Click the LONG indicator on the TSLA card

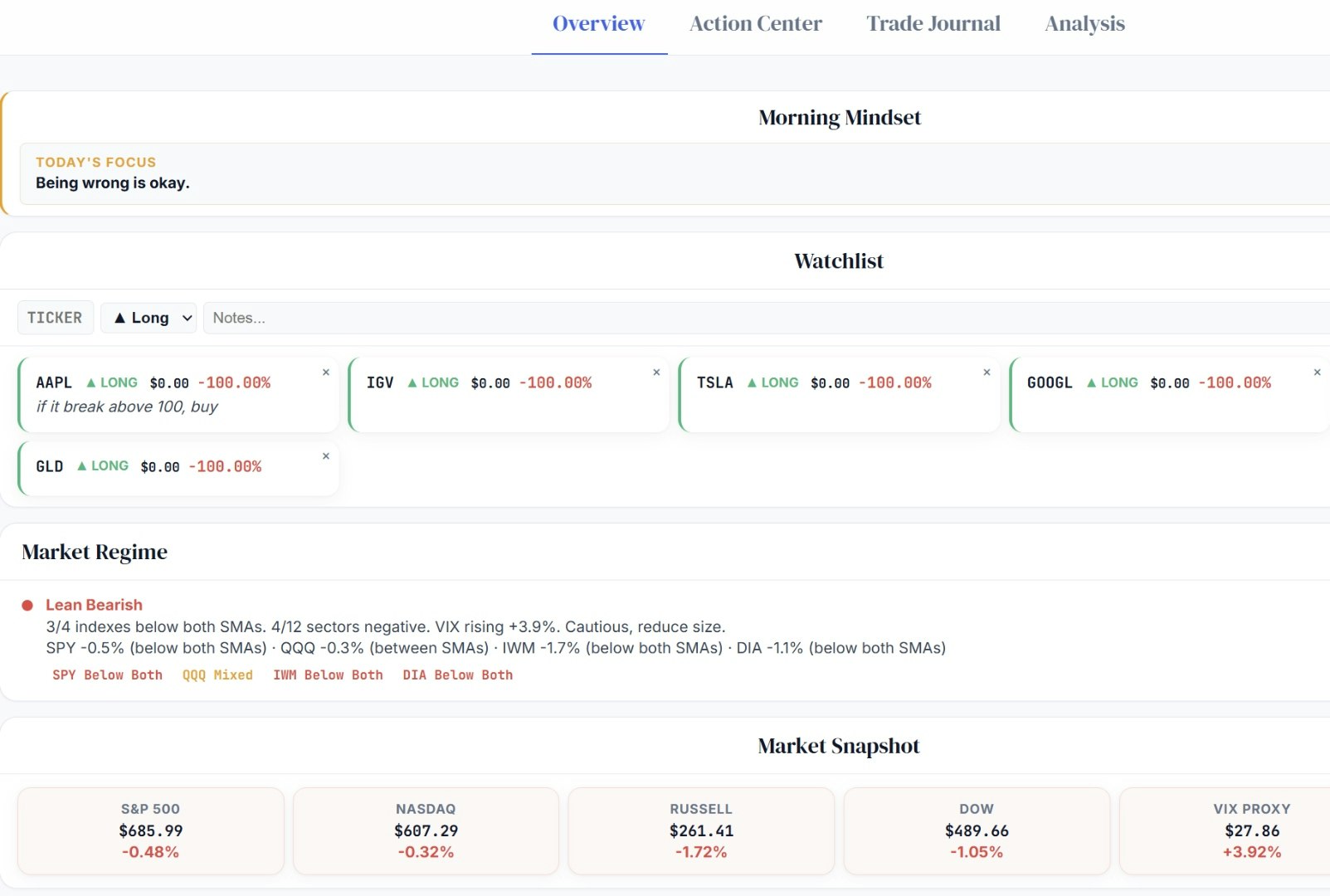tap(773, 382)
